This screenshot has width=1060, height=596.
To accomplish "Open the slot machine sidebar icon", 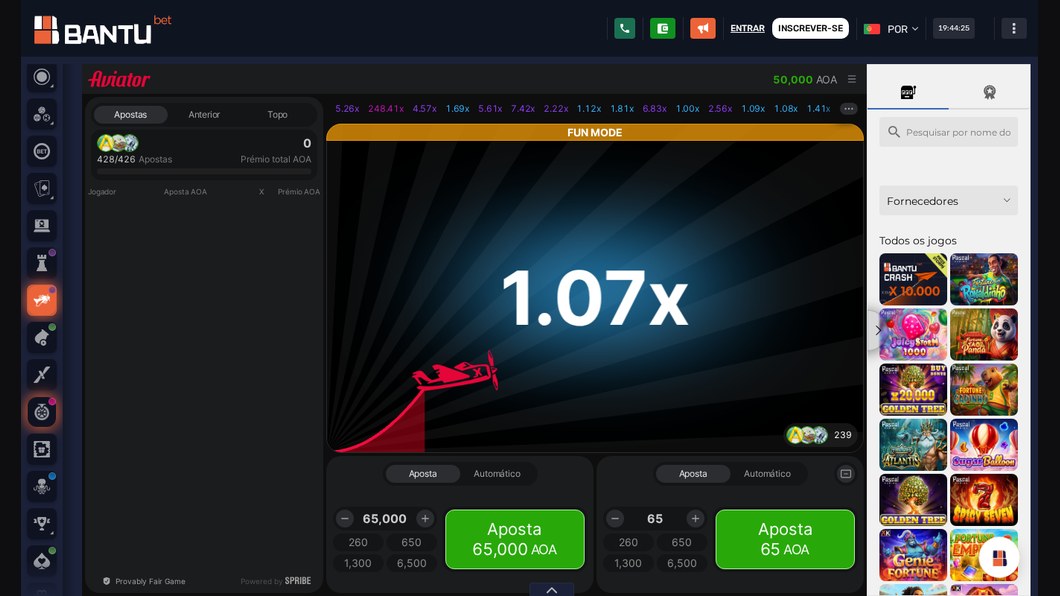I will coord(42,449).
